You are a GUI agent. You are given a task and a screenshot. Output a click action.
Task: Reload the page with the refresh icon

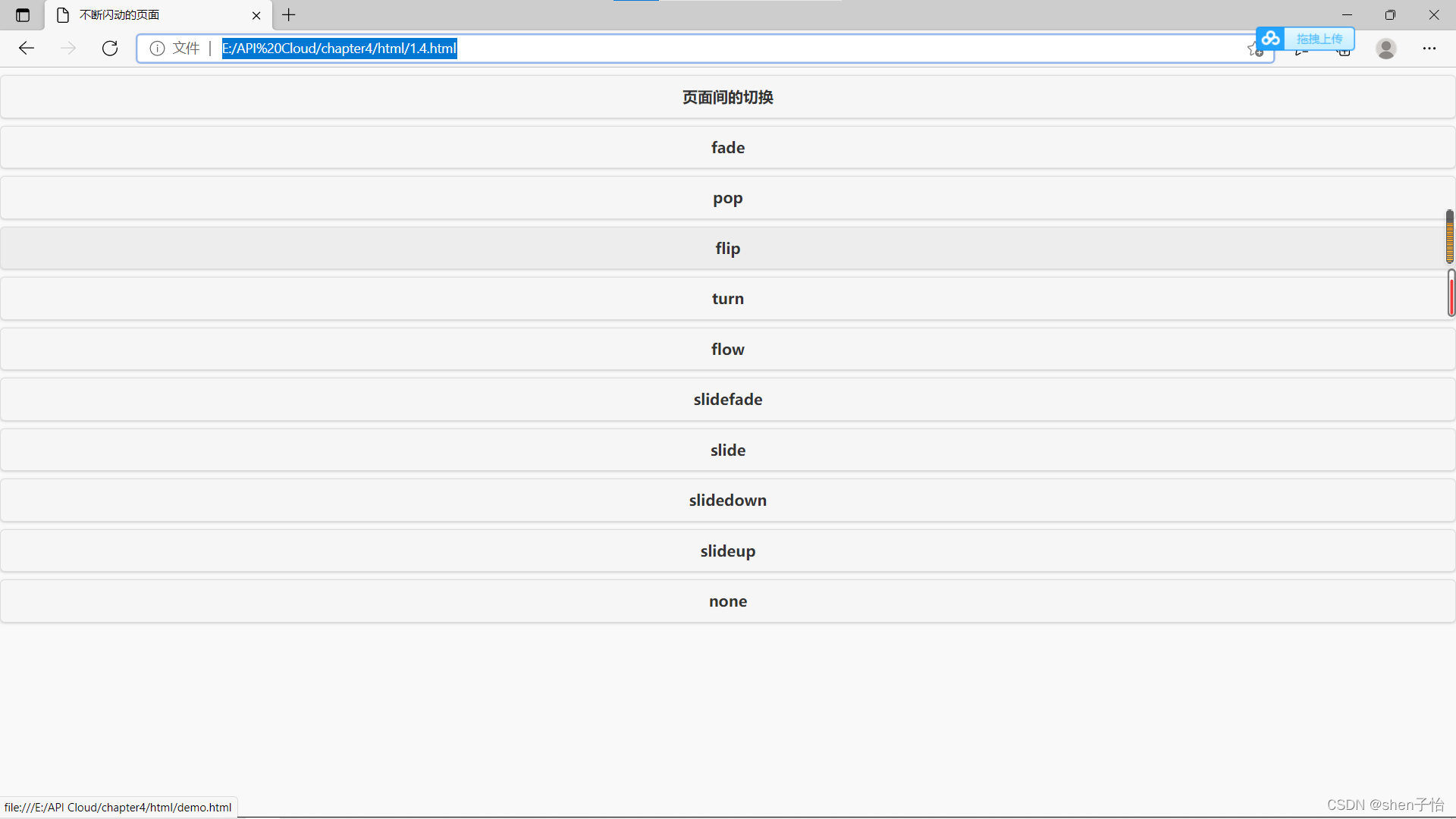click(x=110, y=49)
